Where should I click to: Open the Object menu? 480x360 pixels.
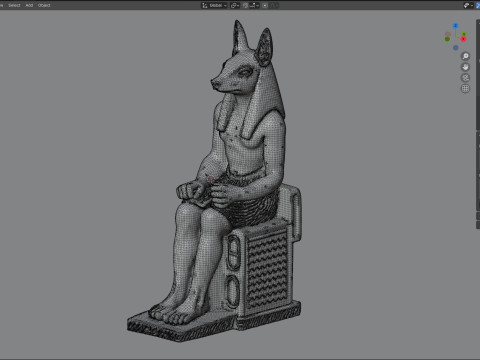pyautogui.click(x=44, y=5)
